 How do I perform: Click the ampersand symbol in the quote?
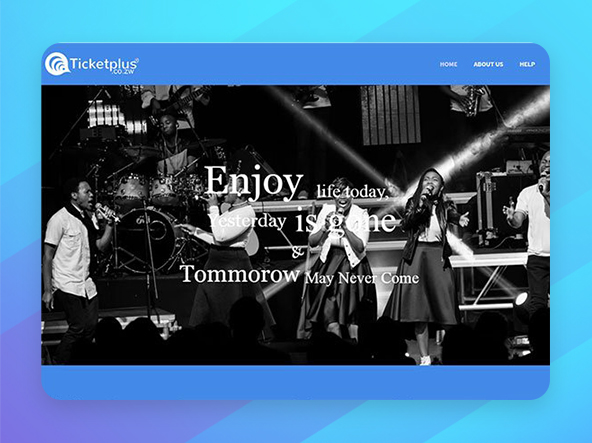(x=298, y=252)
